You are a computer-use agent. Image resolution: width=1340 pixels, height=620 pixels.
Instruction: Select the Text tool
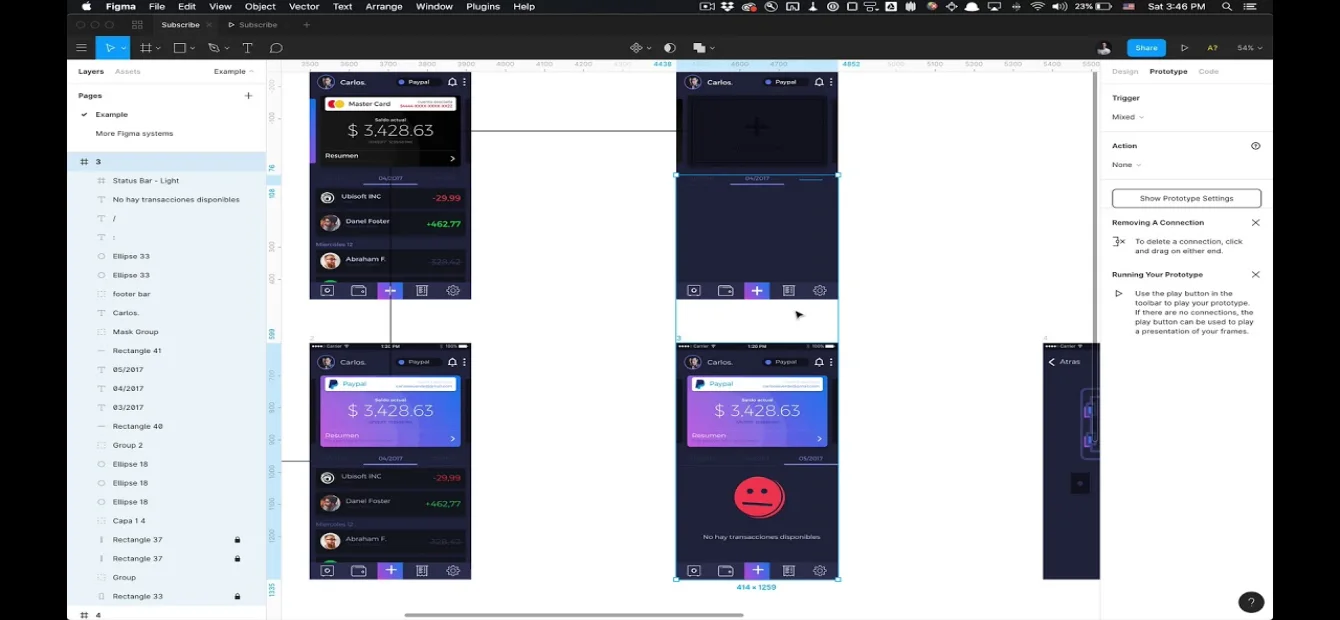point(247,48)
